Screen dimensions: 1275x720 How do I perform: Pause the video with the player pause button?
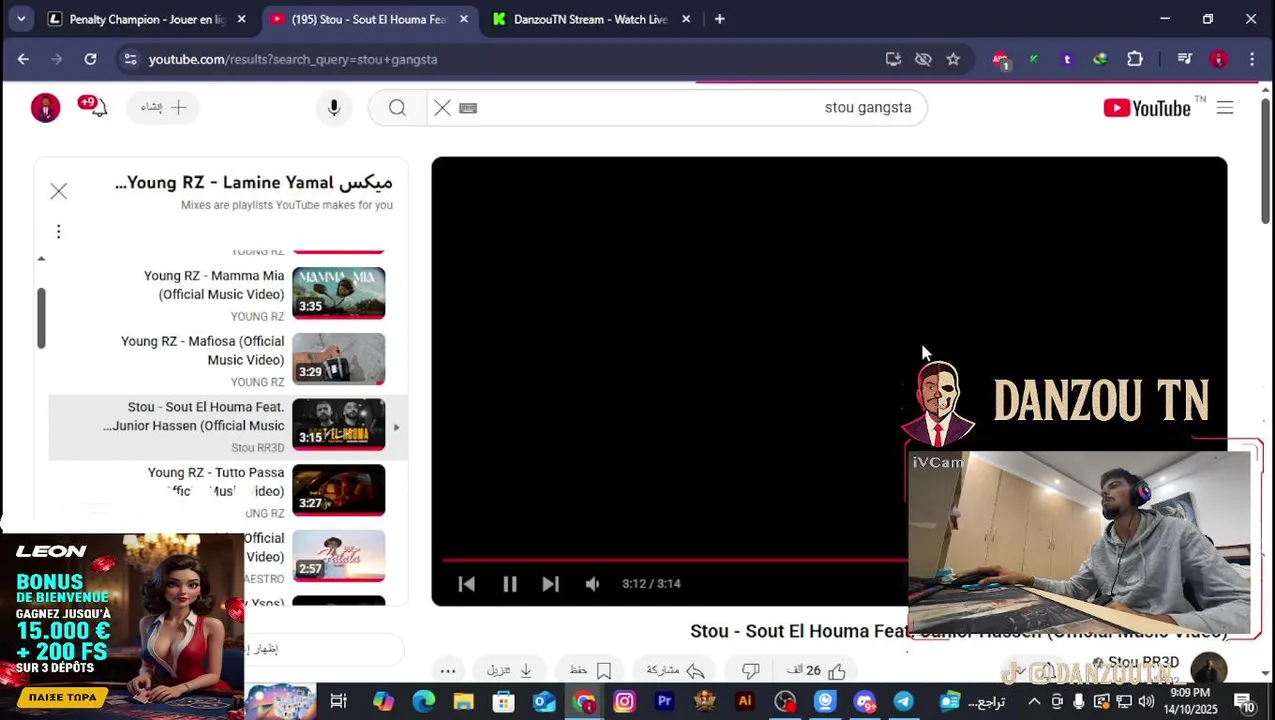point(509,584)
